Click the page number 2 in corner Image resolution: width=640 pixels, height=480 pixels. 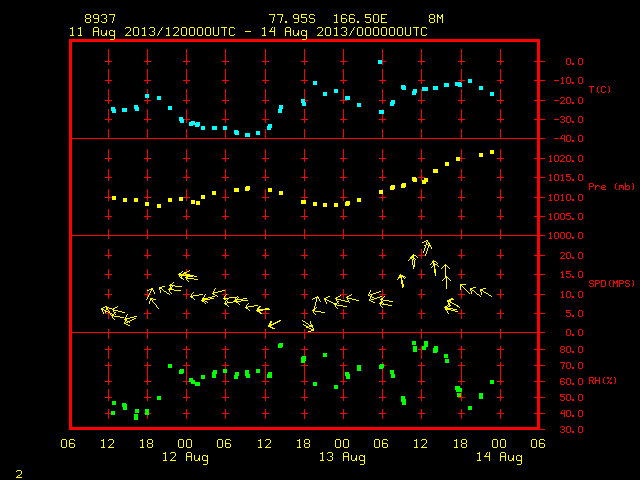click(x=19, y=474)
